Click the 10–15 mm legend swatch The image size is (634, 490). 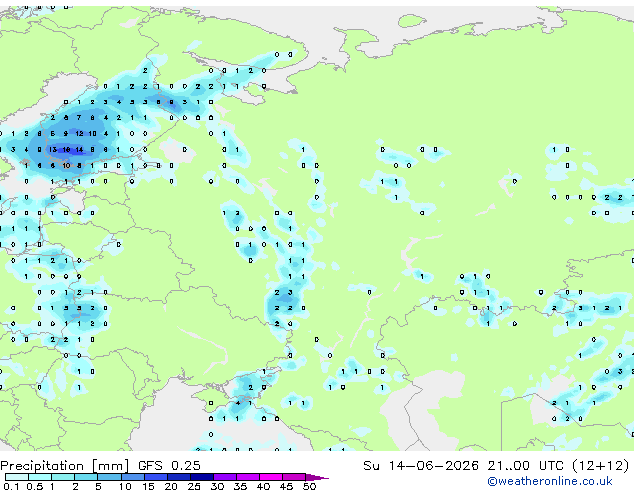click(133, 477)
